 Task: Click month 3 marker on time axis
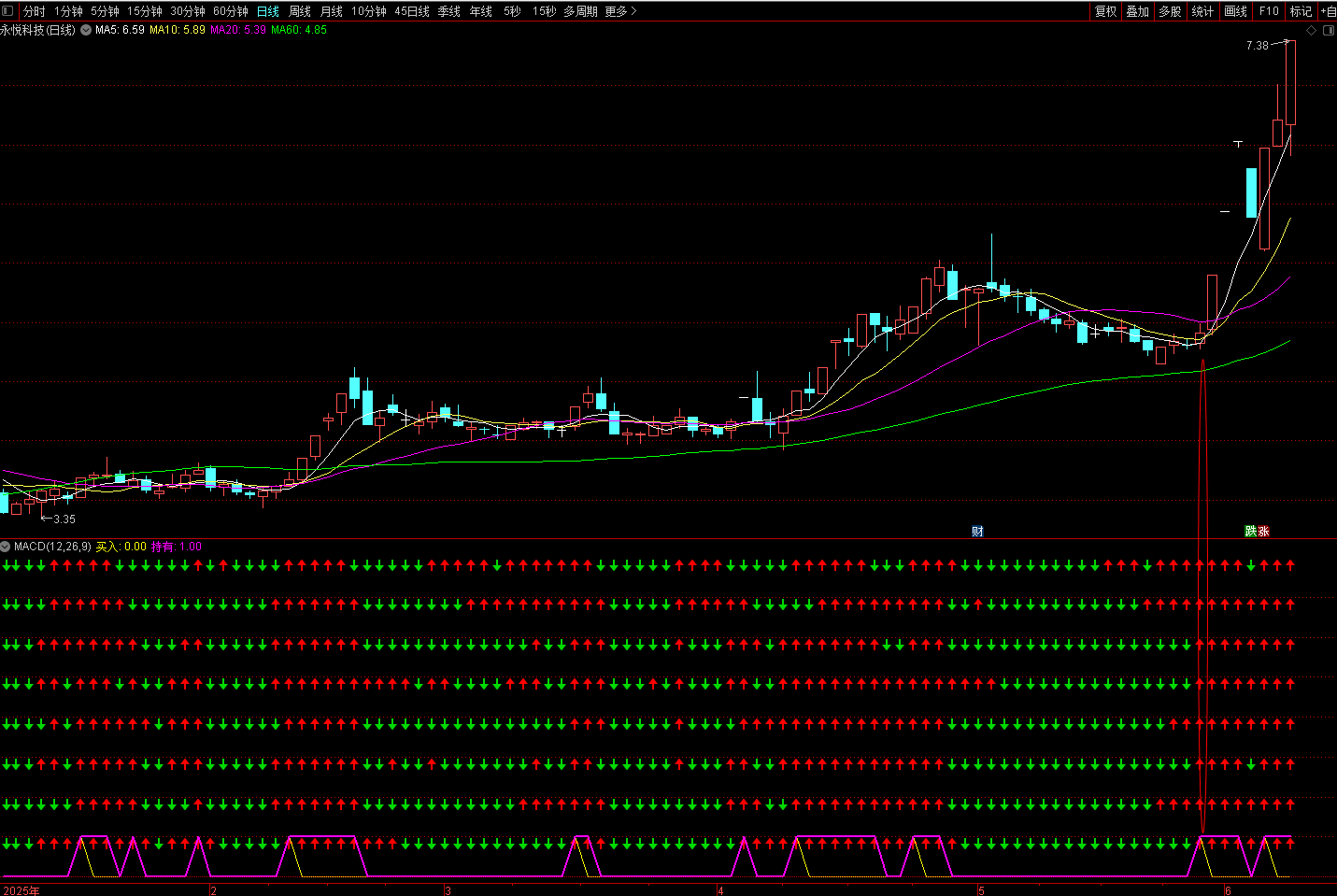click(x=448, y=890)
